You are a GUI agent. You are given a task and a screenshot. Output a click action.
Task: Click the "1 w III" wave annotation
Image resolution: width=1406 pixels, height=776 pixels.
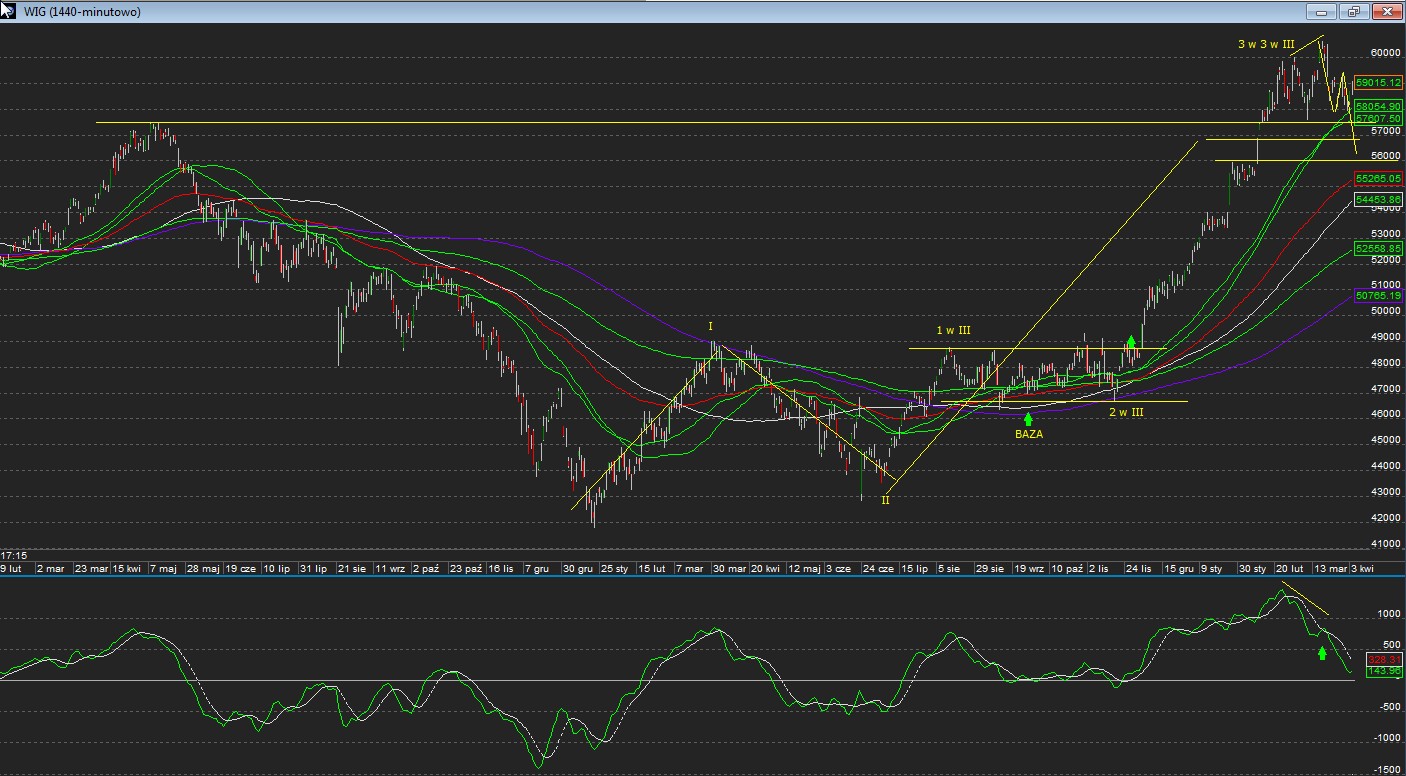(953, 330)
